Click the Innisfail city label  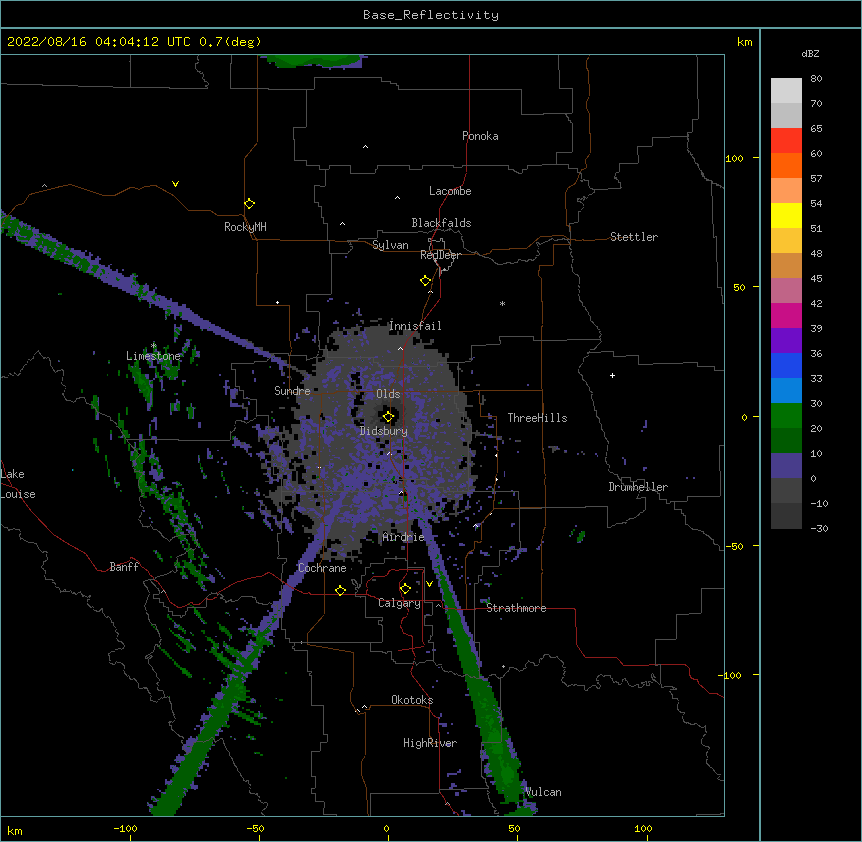tap(415, 326)
